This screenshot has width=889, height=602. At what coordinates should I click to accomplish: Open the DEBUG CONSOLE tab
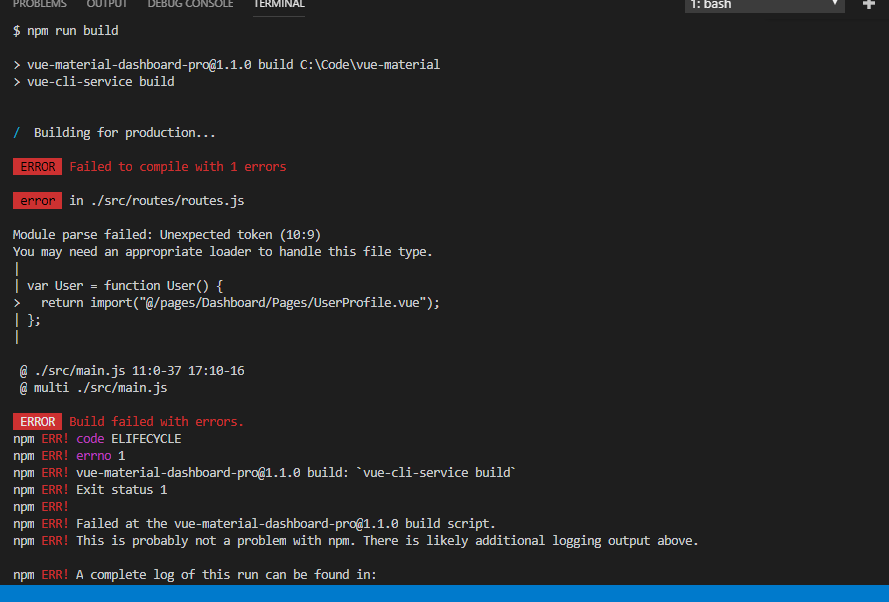tap(190, 4)
